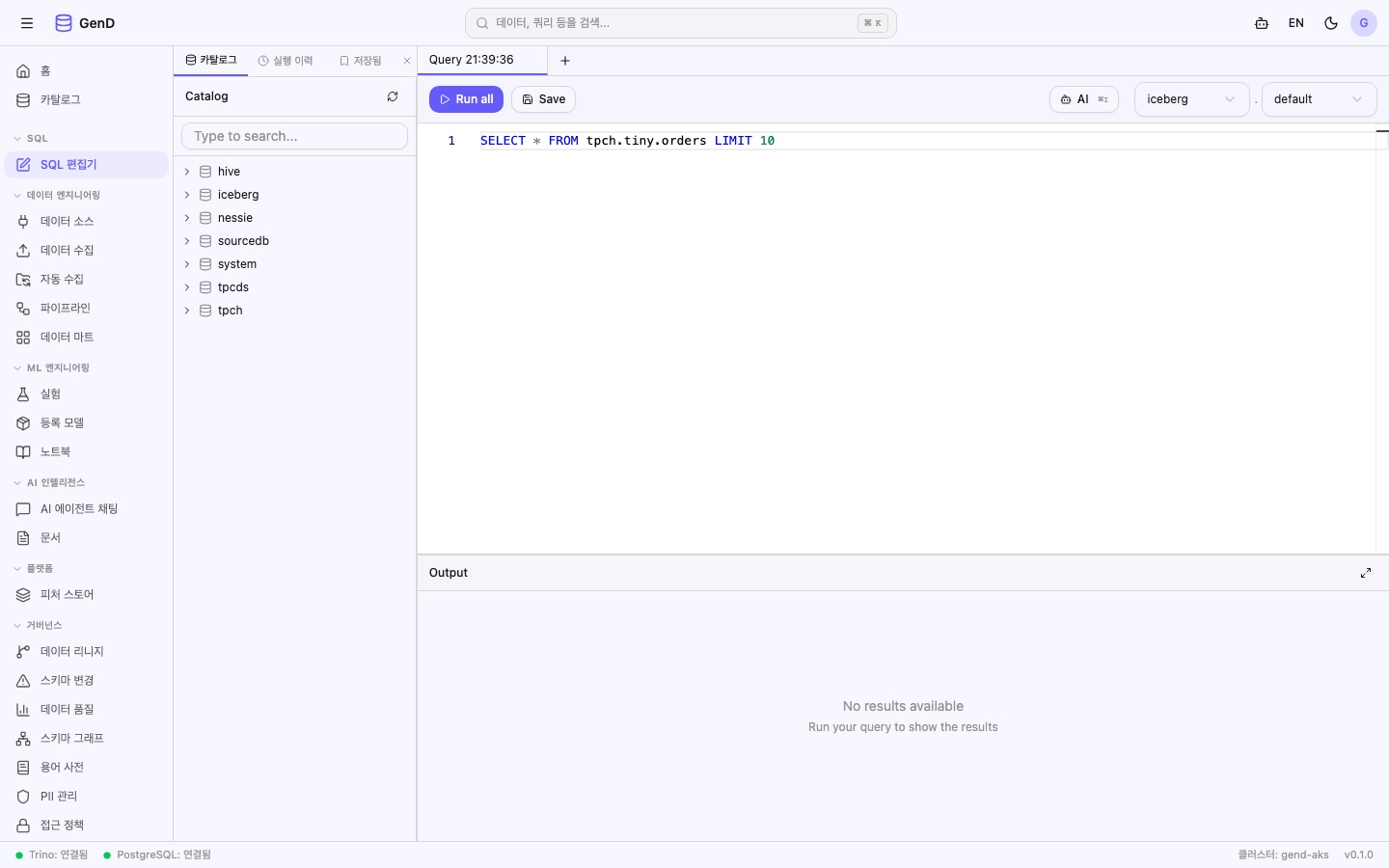Open 파이프라인 page
This screenshot has width=1389, height=868.
87,309
